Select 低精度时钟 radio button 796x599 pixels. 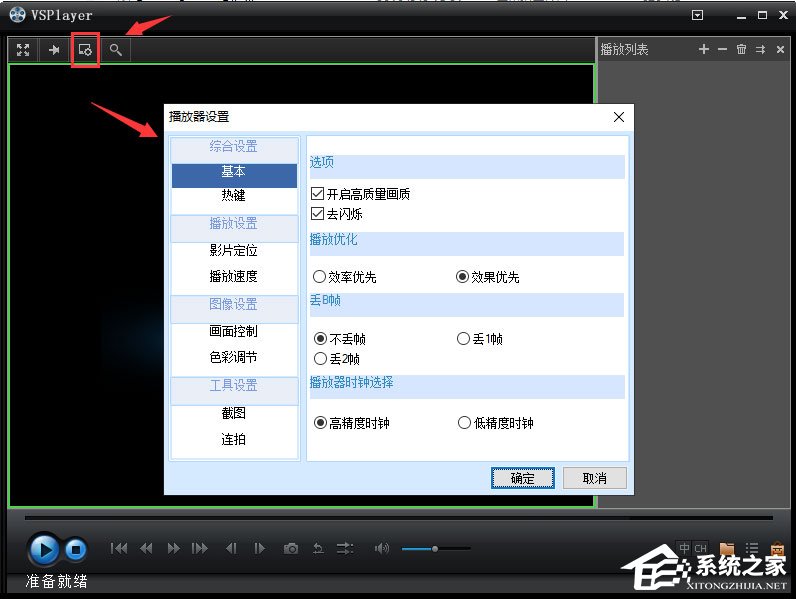[464, 422]
